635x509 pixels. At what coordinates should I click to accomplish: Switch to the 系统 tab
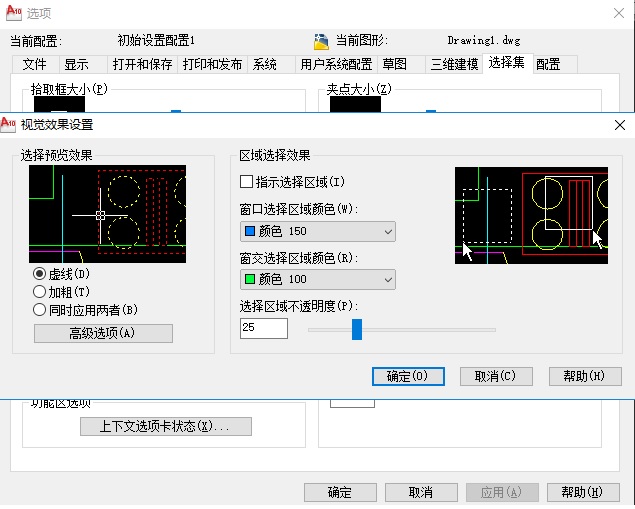tap(271, 64)
